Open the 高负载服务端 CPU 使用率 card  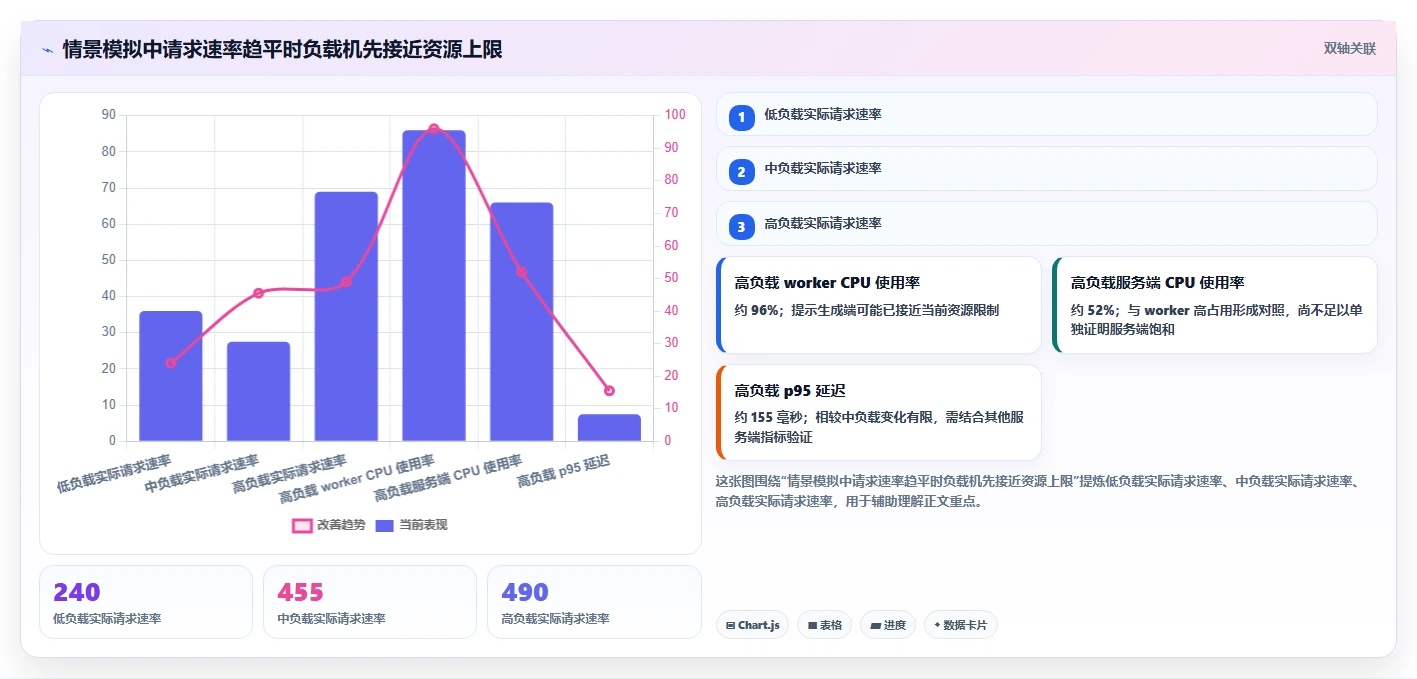pos(1215,305)
